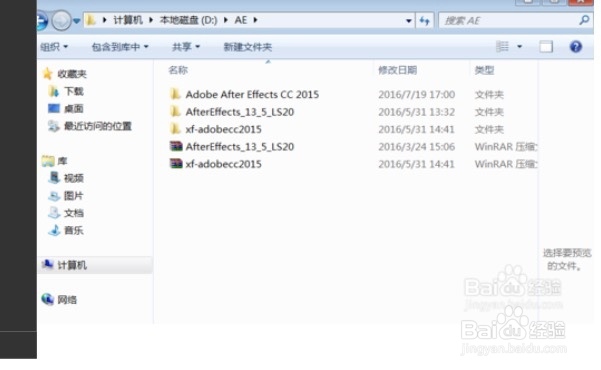Open the recent pages dropdown arrow

77,21
